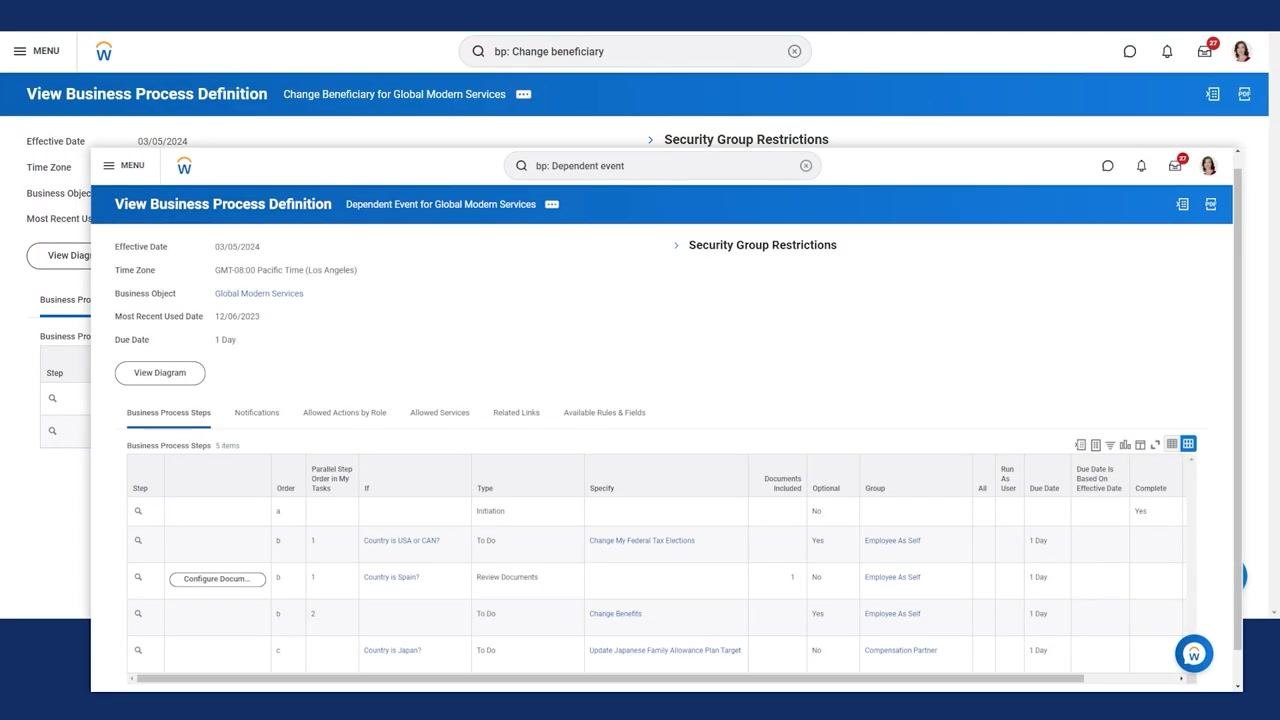Clear the 'bp: Change beneficiary' search box
This screenshot has width=1280, height=720.
794,51
